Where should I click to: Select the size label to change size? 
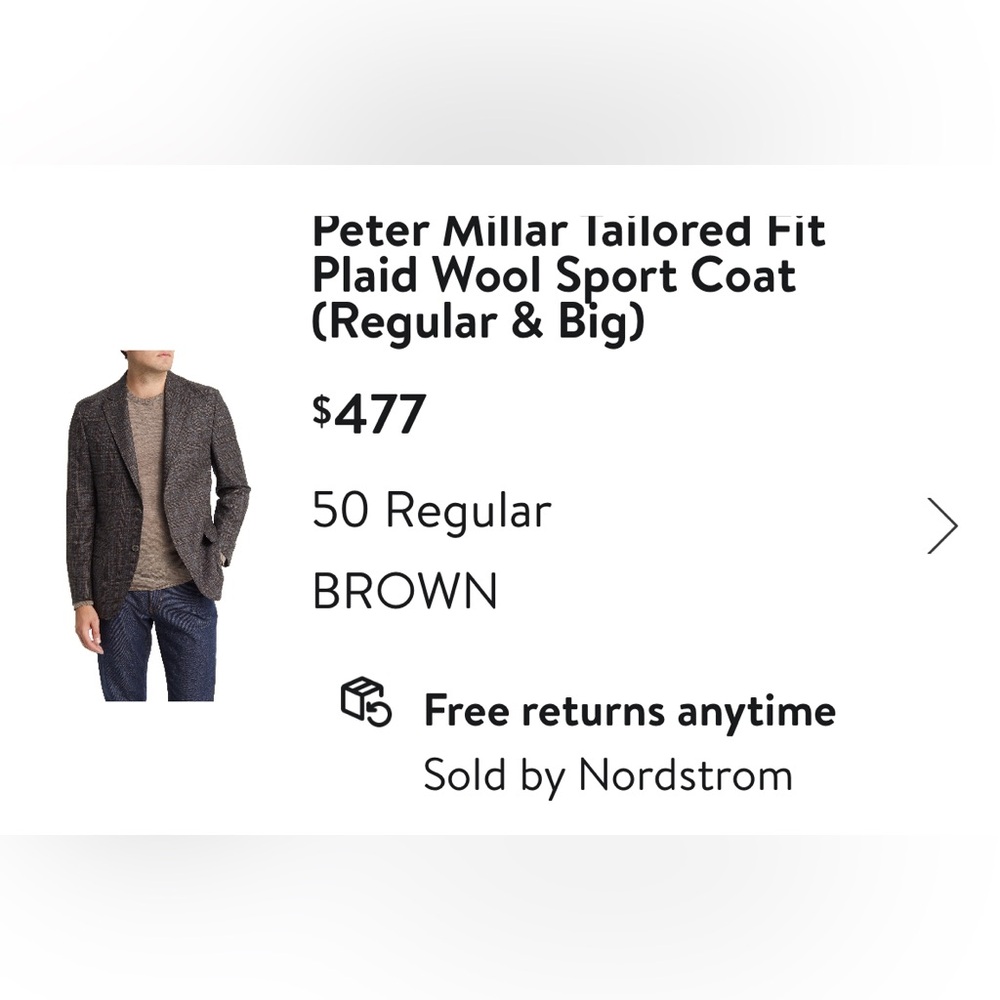(x=432, y=510)
